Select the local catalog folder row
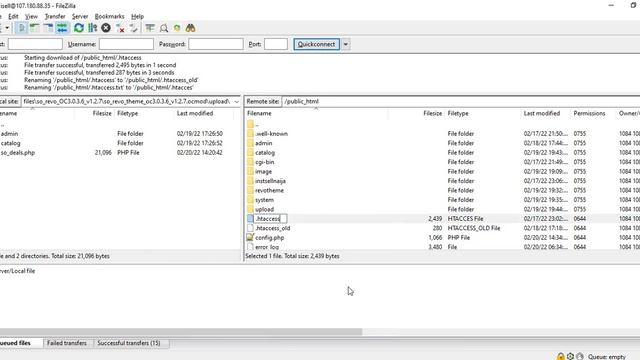 119,143
